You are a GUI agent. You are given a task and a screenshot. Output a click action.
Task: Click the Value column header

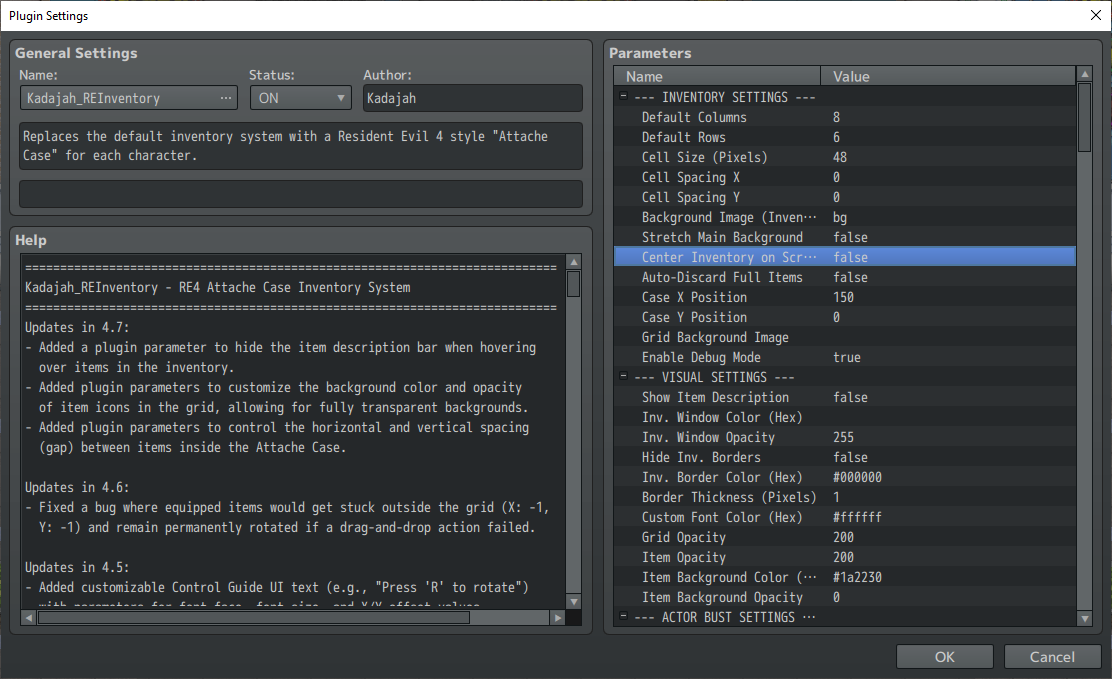click(x=948, y=76)
